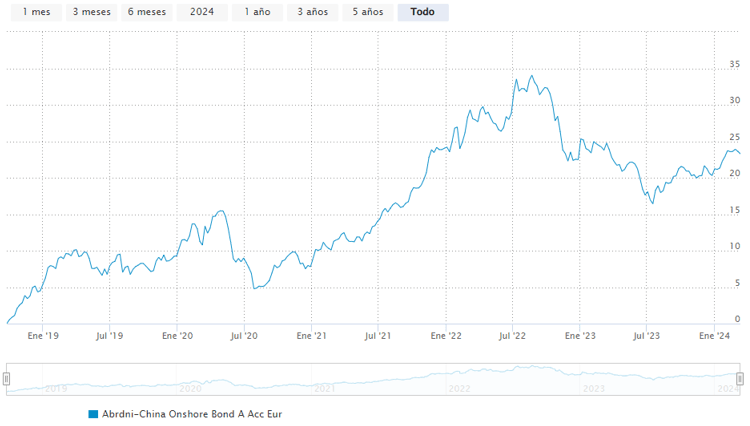750x426 pixels.
Task: Jump to 2021 in the mini overview chart
Action: point(324,388)
